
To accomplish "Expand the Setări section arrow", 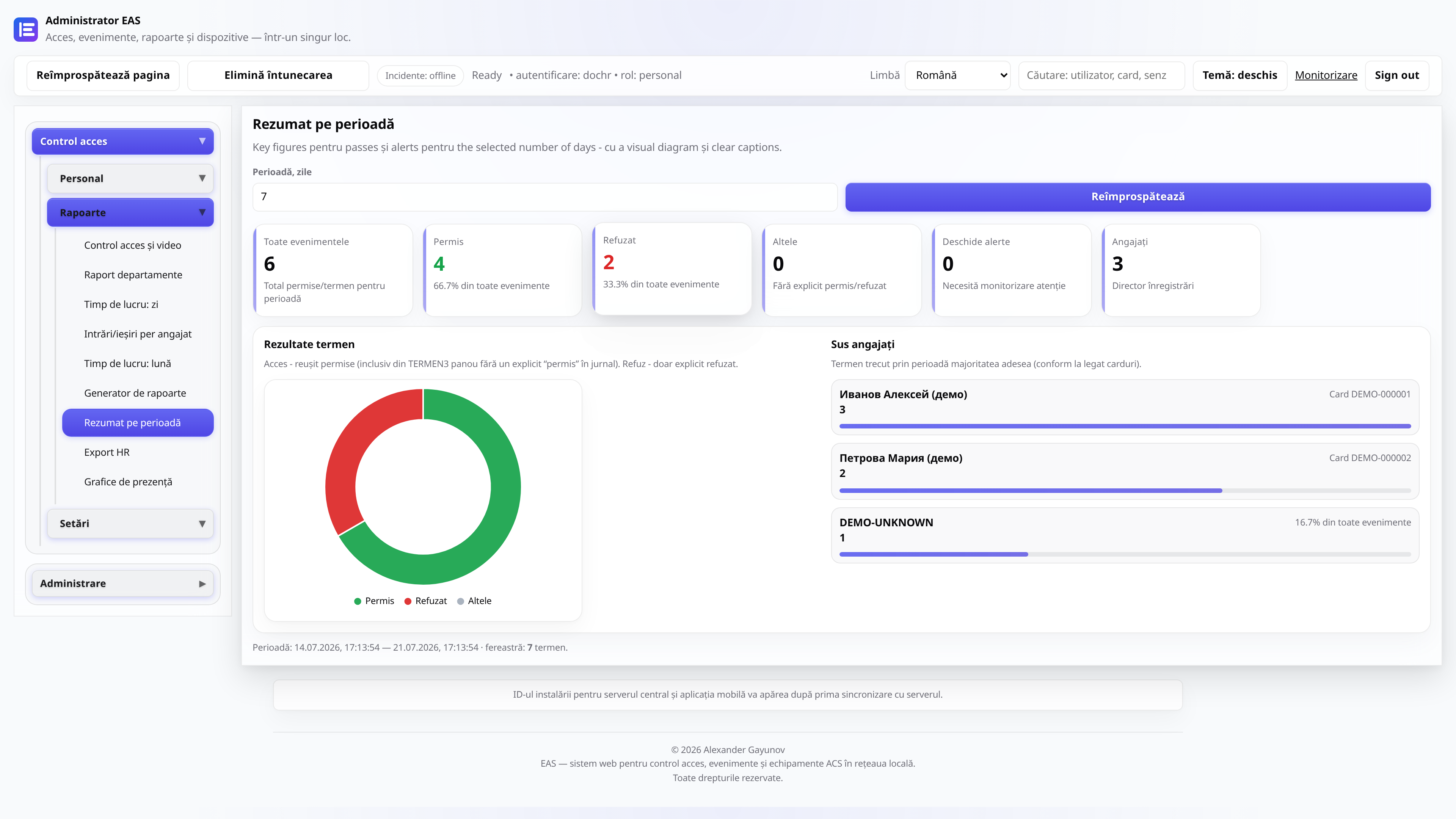I will tap(202, 523).
